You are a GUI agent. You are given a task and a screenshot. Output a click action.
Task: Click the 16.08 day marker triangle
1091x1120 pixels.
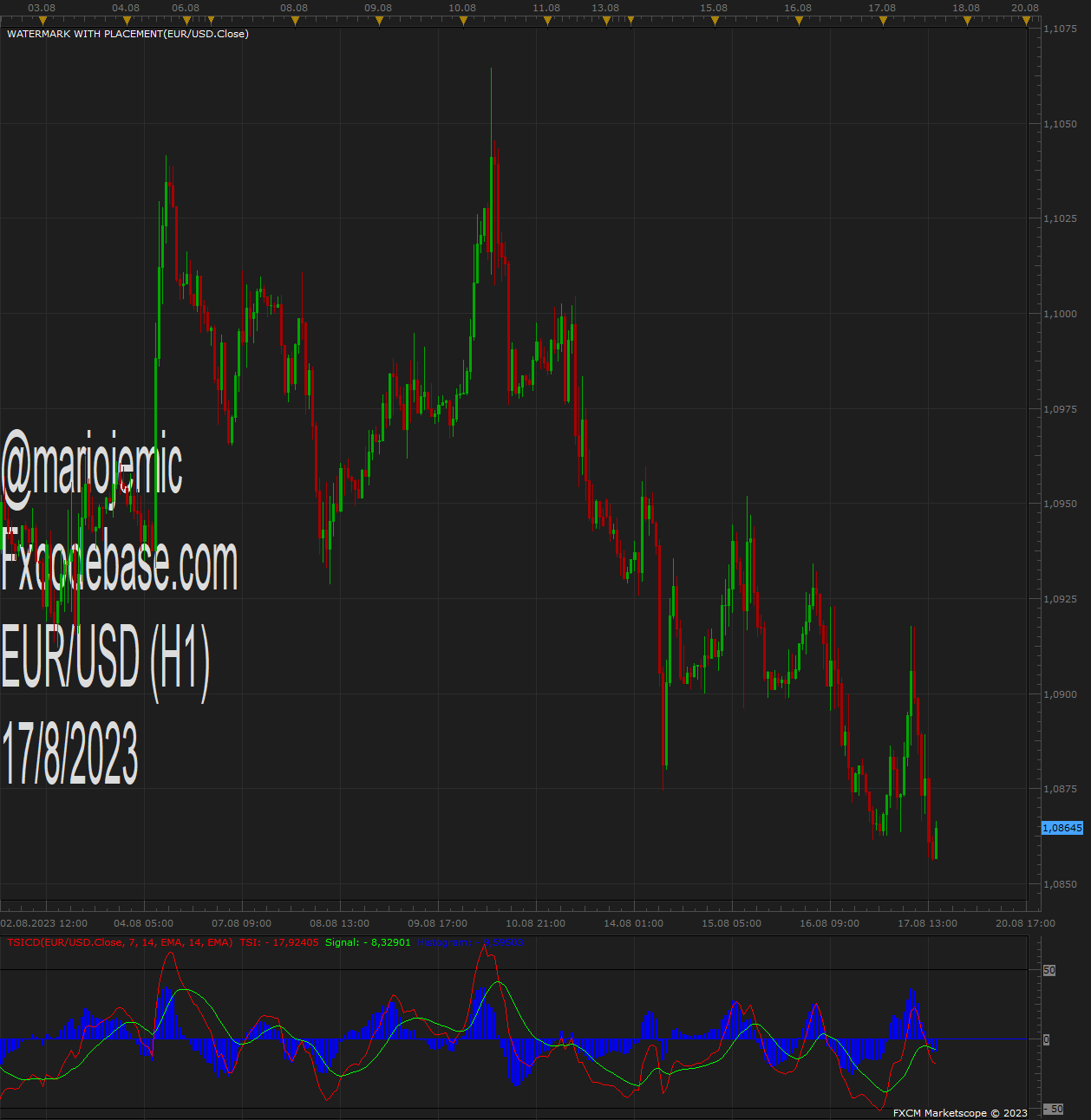pyautogui.click(x=800, y=20)
